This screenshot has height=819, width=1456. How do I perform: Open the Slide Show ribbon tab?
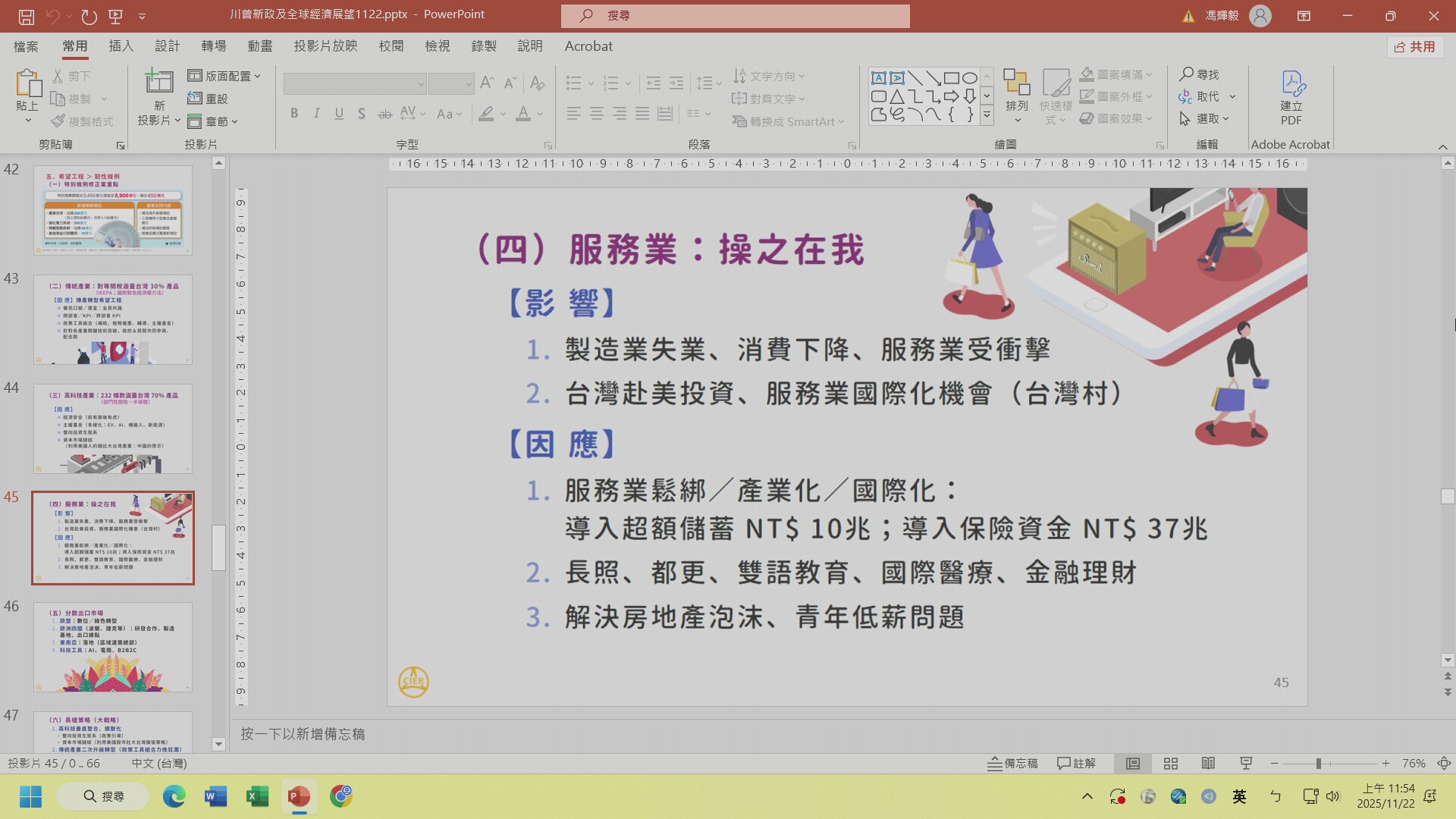click(325, 46)
